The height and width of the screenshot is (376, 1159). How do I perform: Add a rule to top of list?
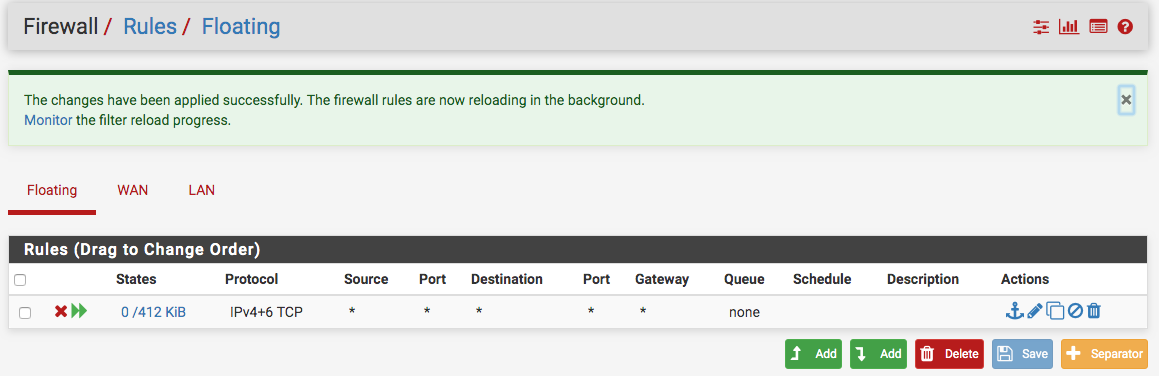click(813, 354)
